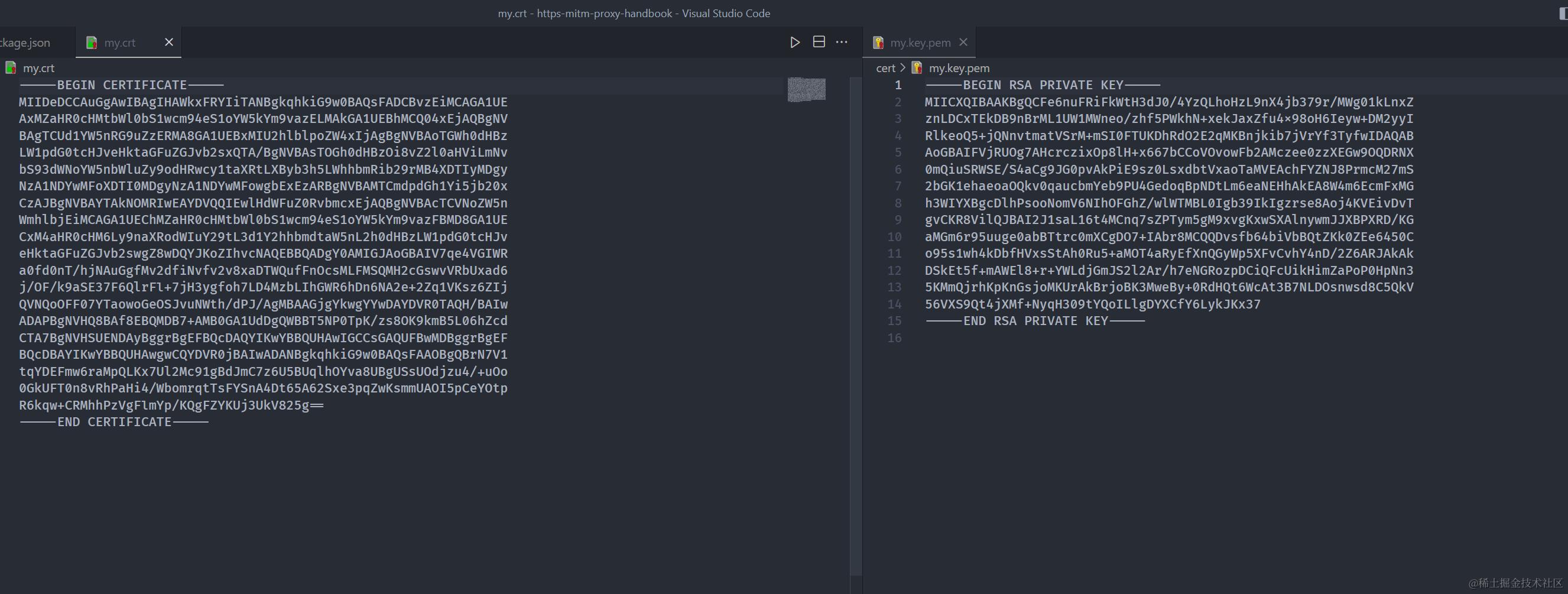Click line starting gvCKR8VilQJBAI2J1saL
Viewport: 1568px width, 594px height.
click(1169, 220)
